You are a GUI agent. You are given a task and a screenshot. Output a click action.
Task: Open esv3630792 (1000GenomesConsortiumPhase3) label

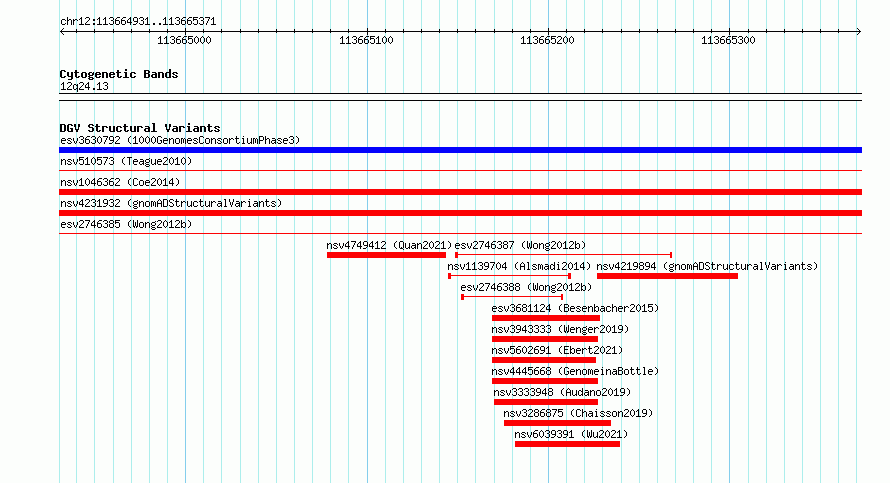pyautogui.click(x=180, y=140)
